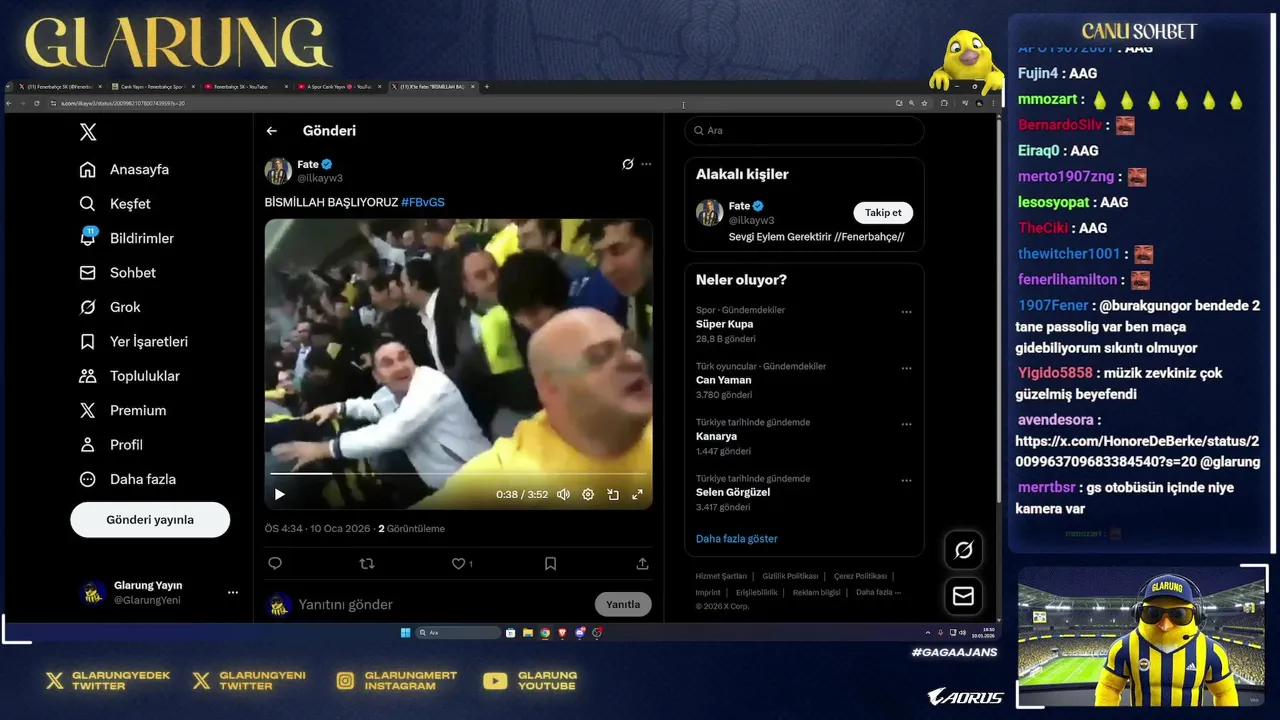
Task: Open Chrome from the taskbar
Action: [x=545, y=632]
